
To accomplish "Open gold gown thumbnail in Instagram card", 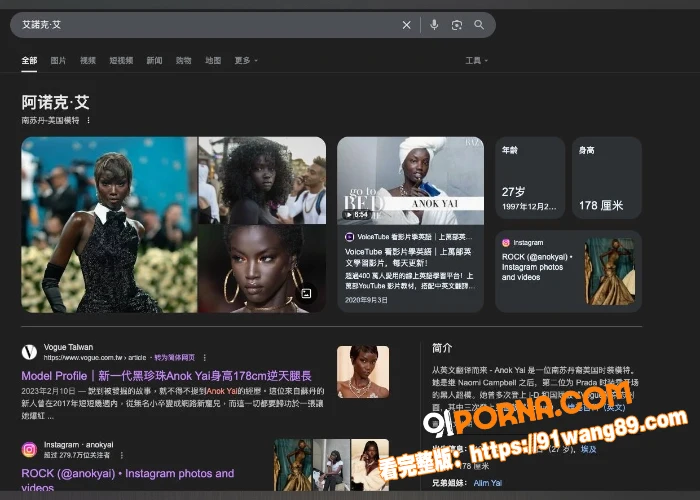I will (x=610, y=271).
